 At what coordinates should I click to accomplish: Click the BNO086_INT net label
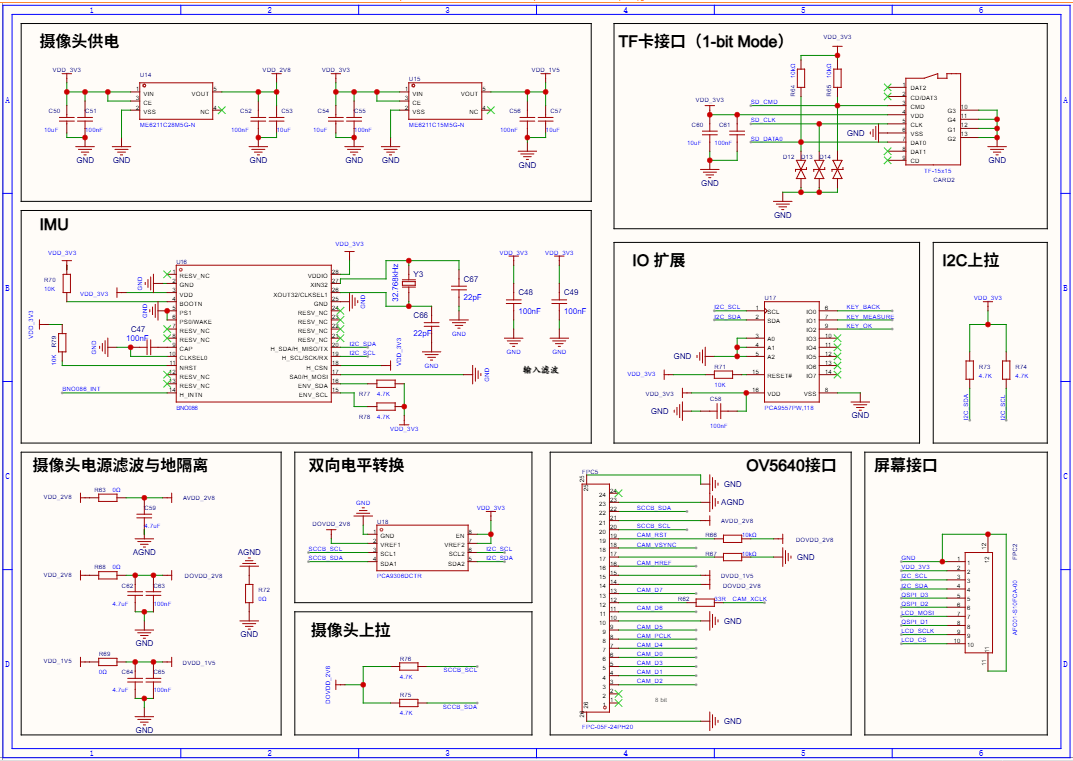[x=81, y=389]
